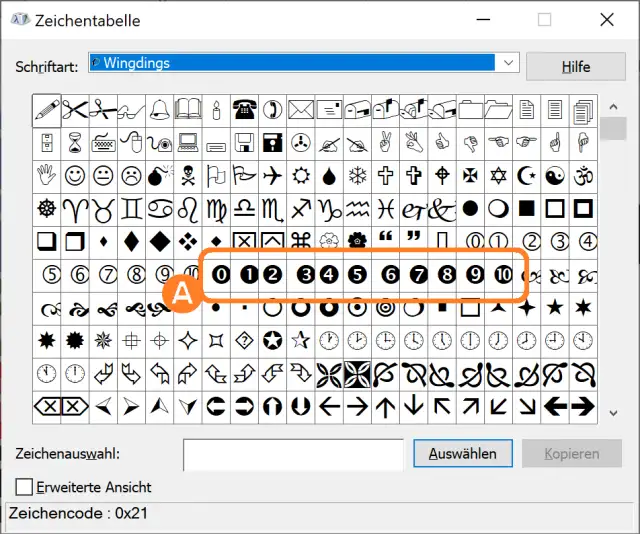Click the bomb symbol
The height and width of the screenshot is (534, 640).
[160, 176]
